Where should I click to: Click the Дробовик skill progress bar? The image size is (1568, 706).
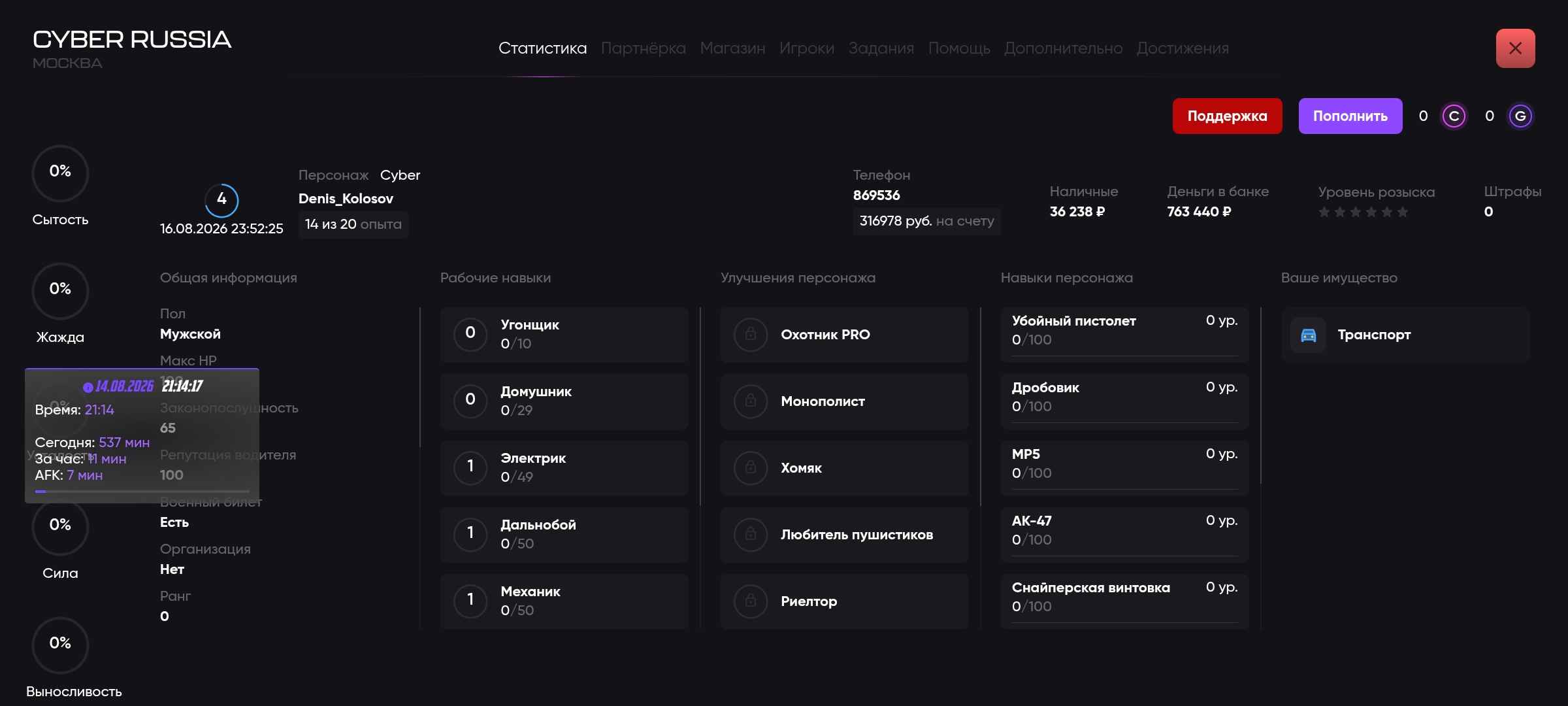coord(1124,422)
